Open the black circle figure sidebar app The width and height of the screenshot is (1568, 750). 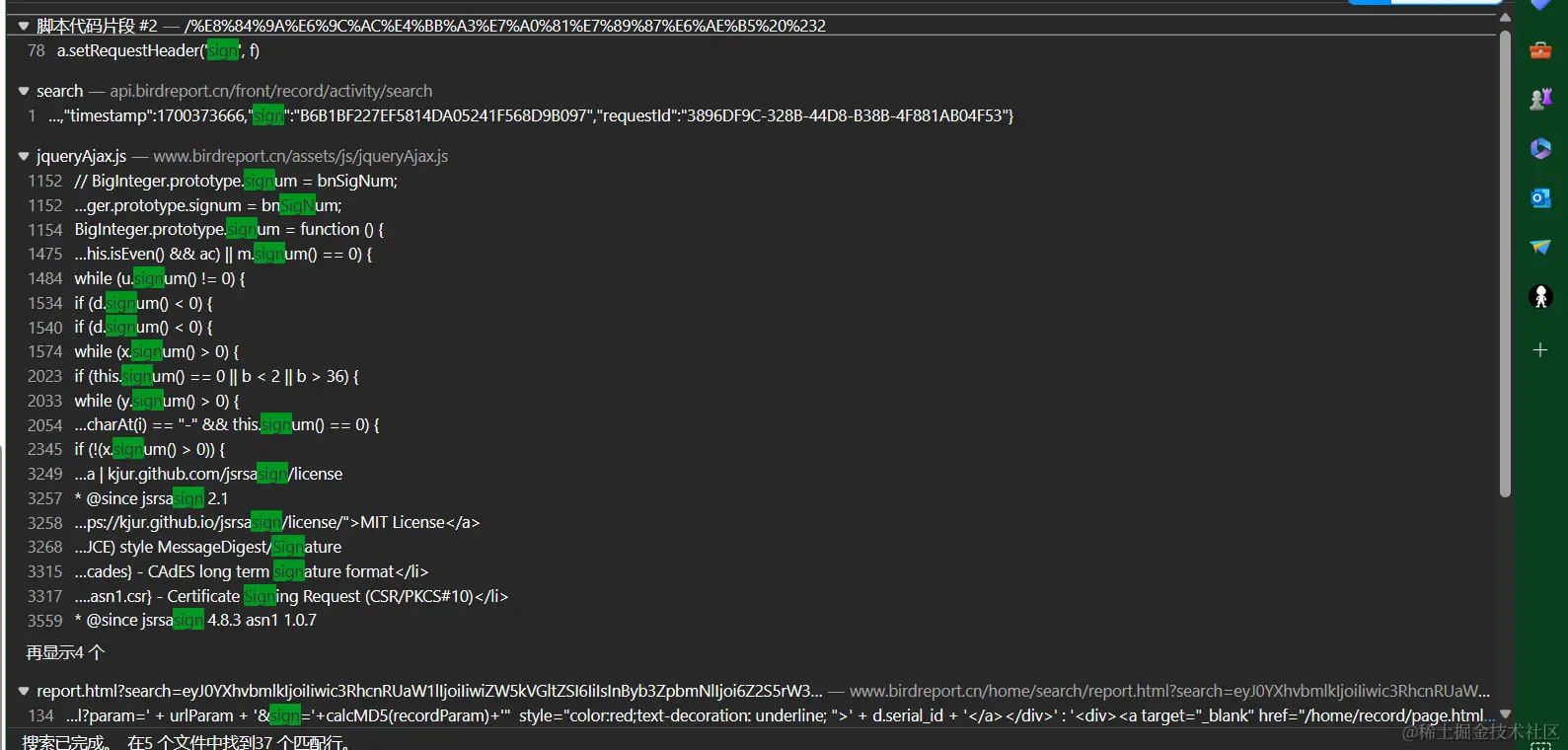pos(1540,296)
